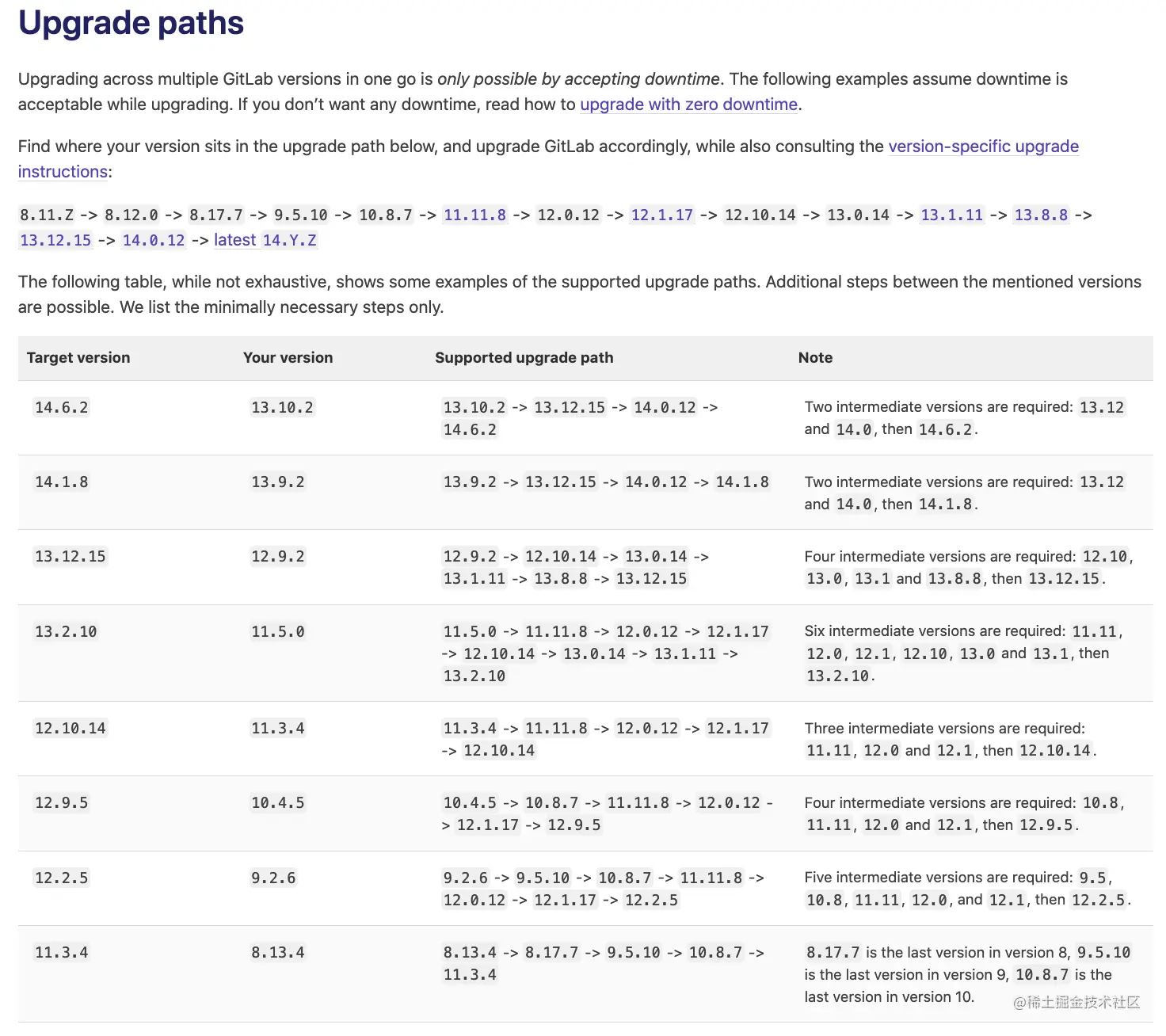Viewport: 1166px width, 1036px height.
Task: Click the note starting 'Five intermediate versions'
Action: 968,889
